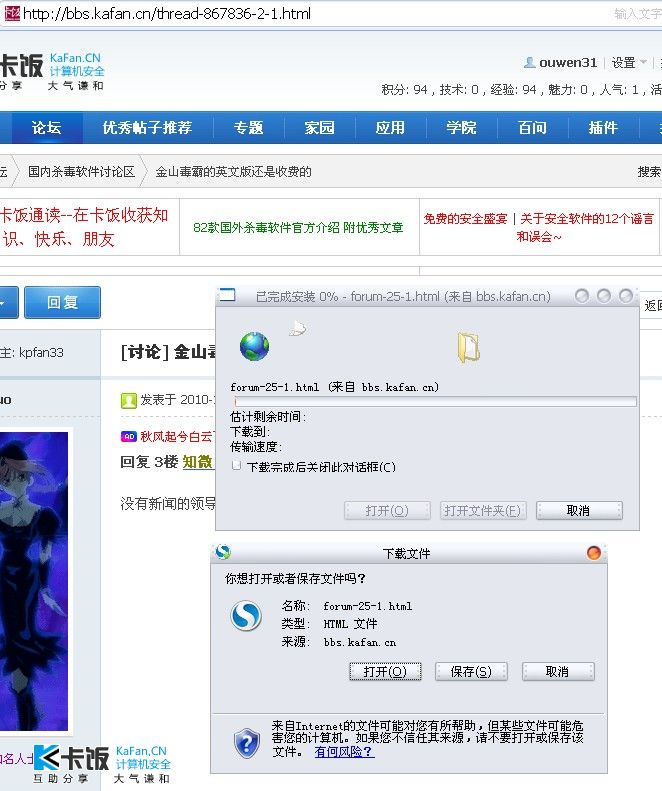Open 国内杀毒软件讨论区 breadcrumb link

coord(81,172)
